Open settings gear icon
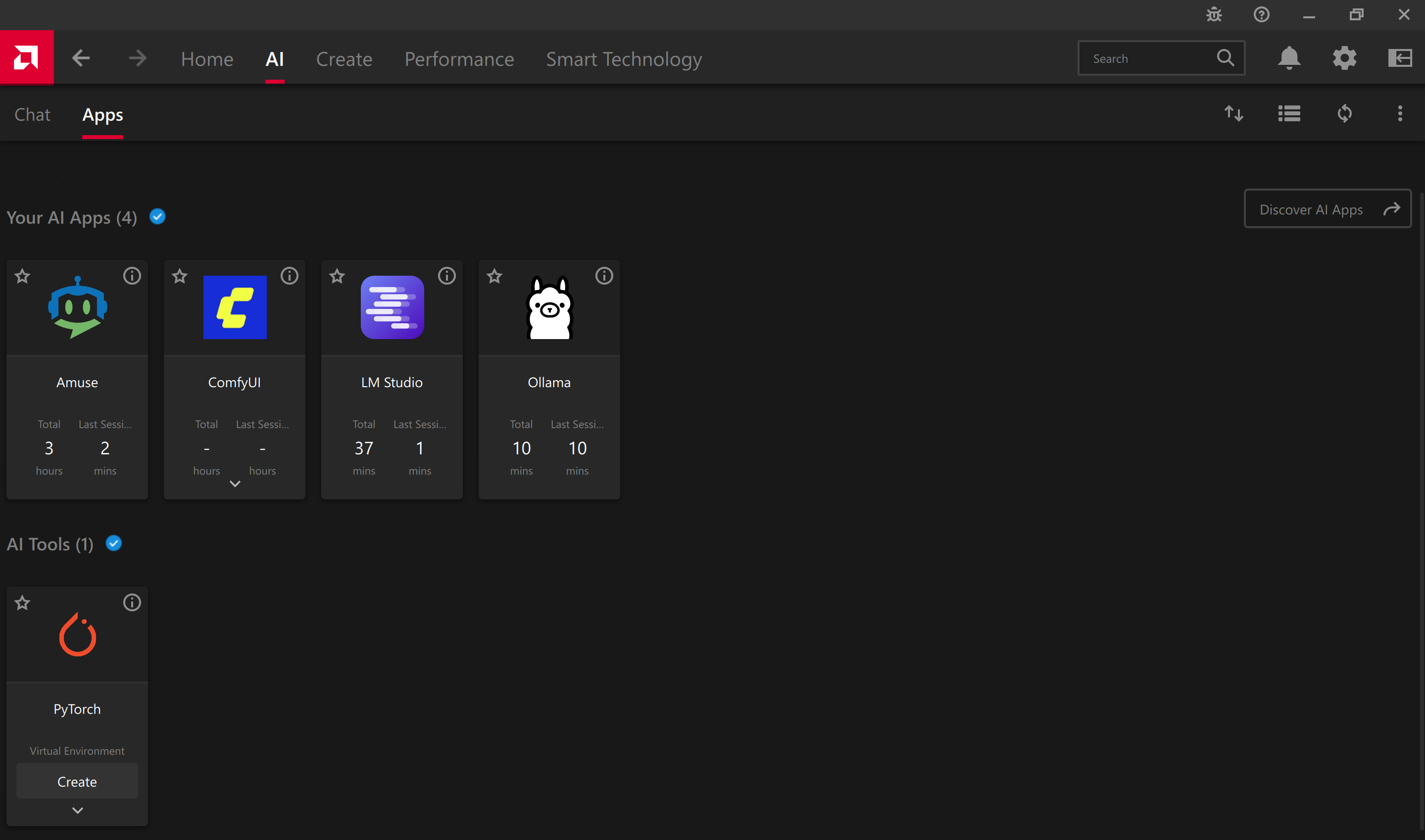The height and width of the screenshot is (840, 1425). pyautogui.click(x=1344, y=58)
